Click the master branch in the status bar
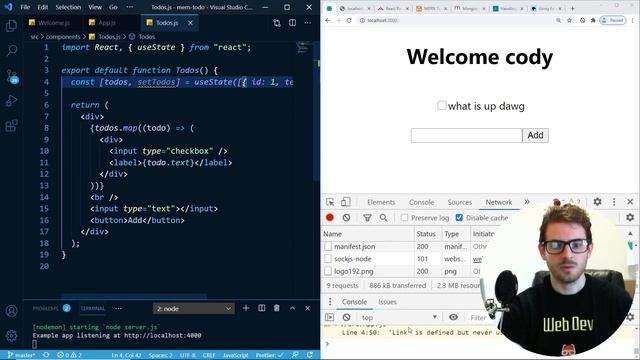Screen dimensions: 640x360 (21, 355)
